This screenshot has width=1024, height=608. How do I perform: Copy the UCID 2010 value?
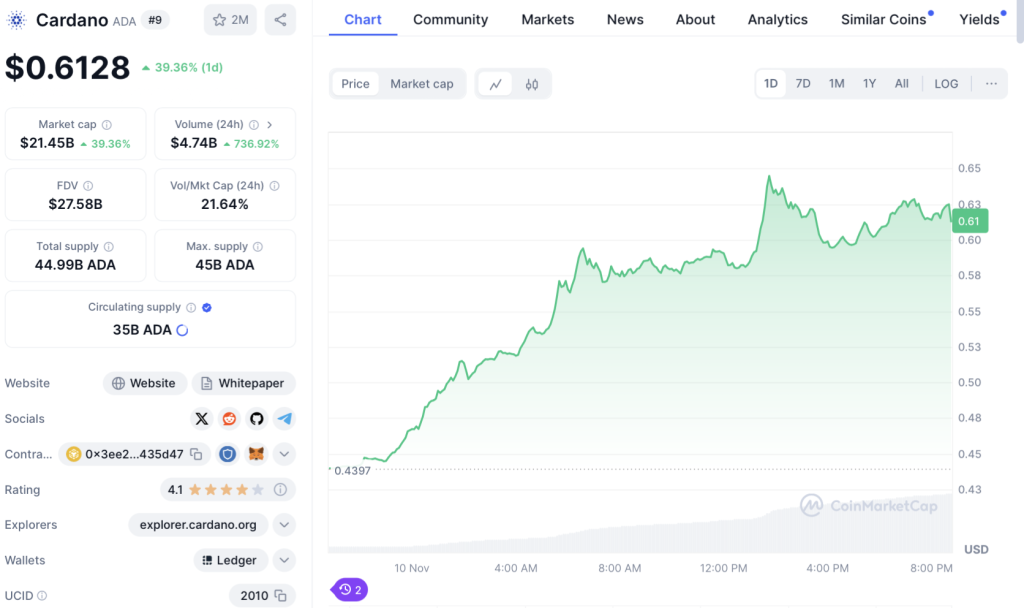pos(281,596)
